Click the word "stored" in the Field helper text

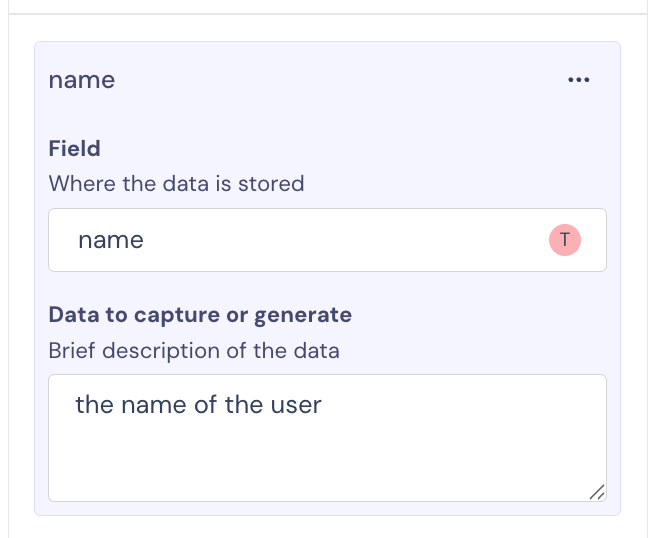[x=272, y=184]
